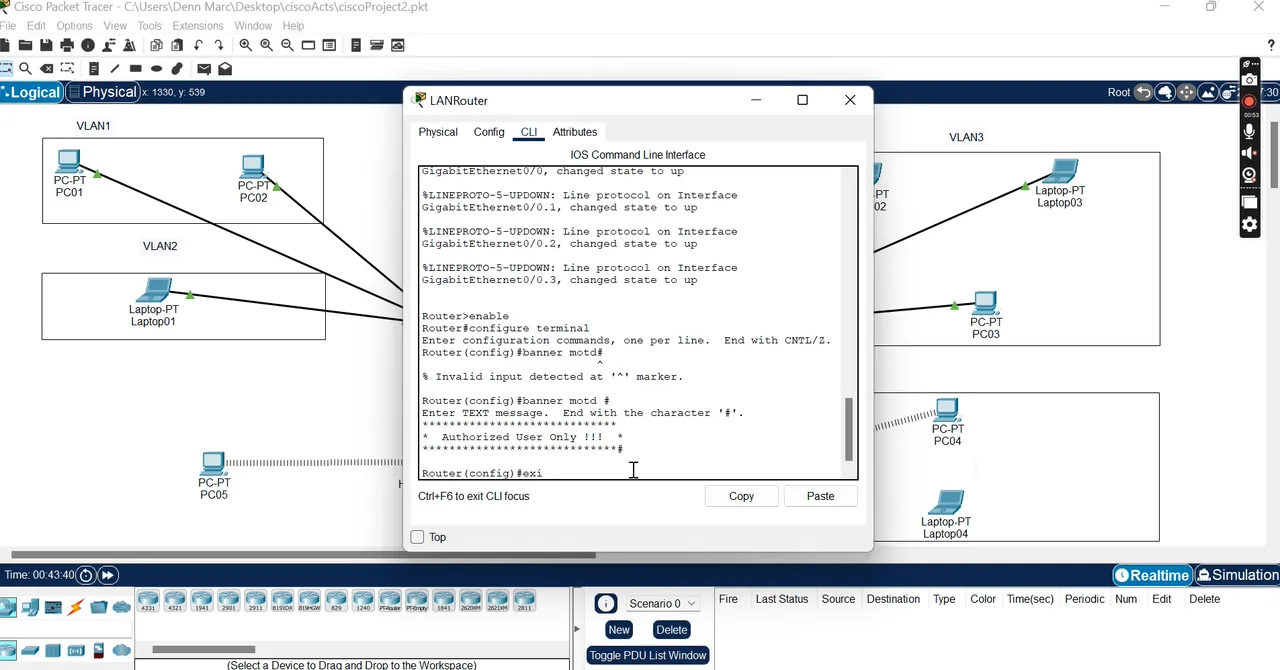Select the Draw Freeform tool

177,69
